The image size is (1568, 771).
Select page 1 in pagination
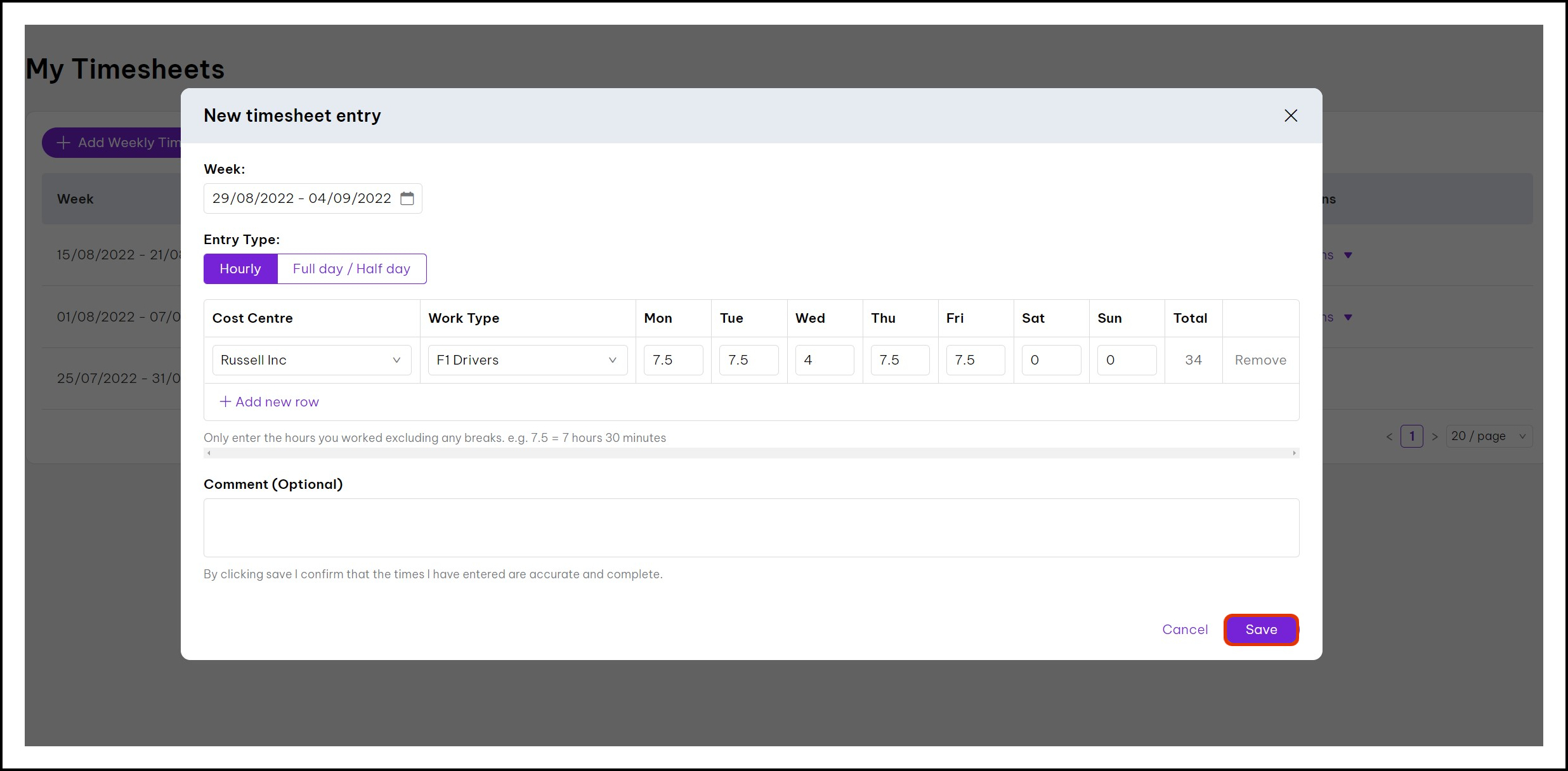click(1412, 436)
